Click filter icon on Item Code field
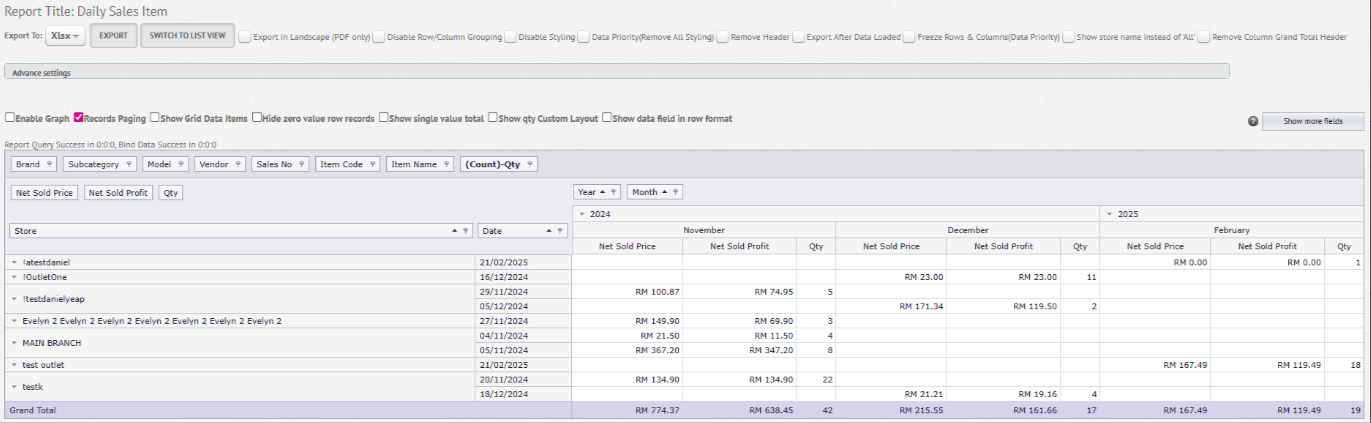 coord(373,165)
